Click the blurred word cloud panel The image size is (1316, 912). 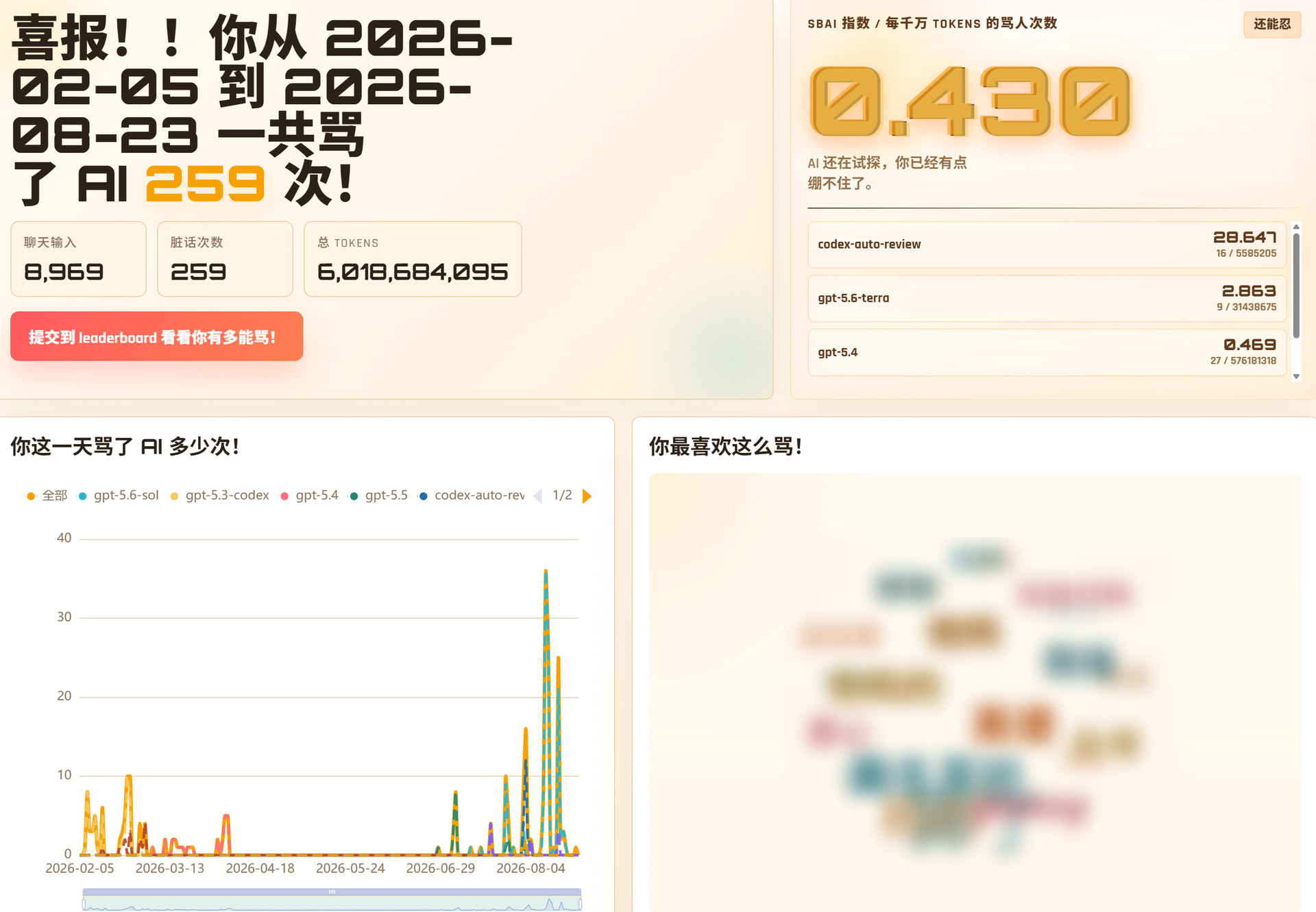click(x=975, y=692)
